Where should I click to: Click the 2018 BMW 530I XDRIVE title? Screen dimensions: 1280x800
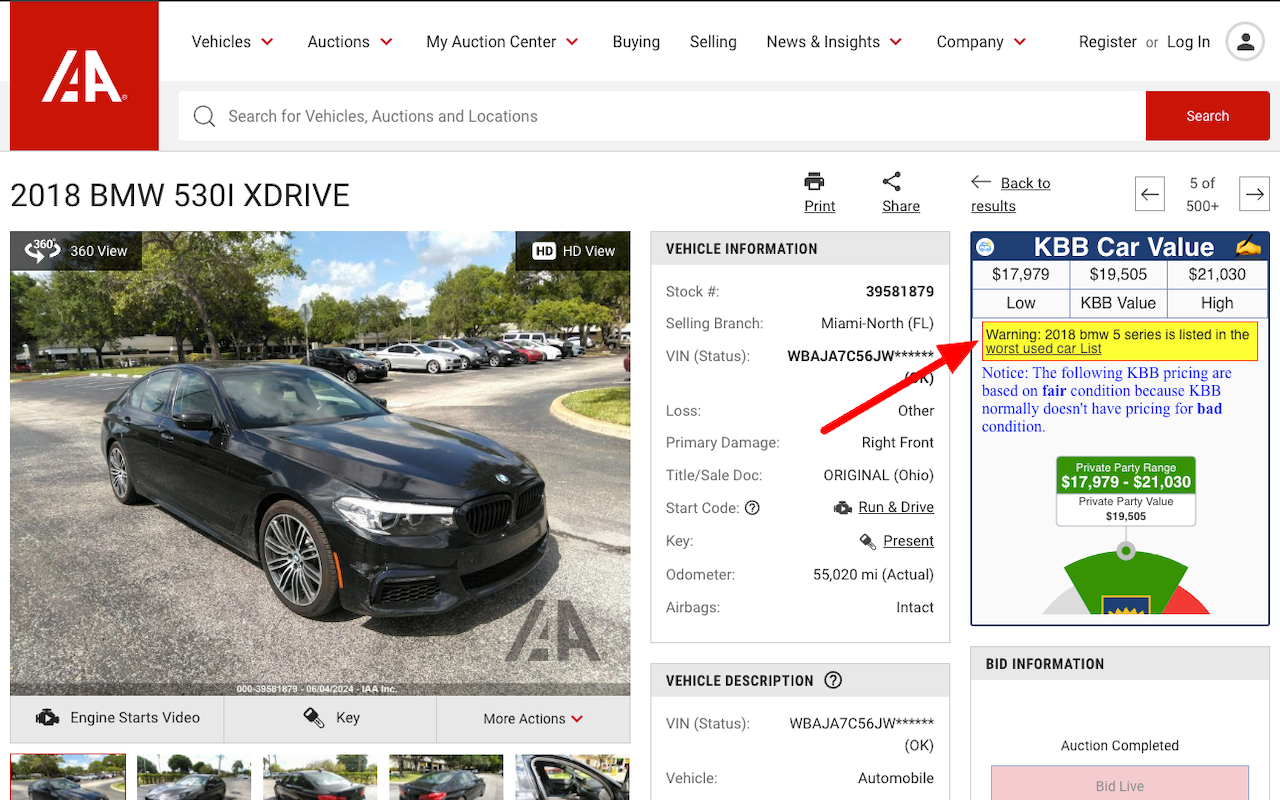180,195
